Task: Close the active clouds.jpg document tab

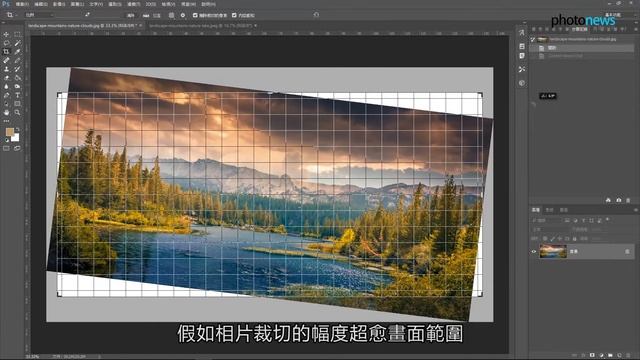Action: point(141,25)
